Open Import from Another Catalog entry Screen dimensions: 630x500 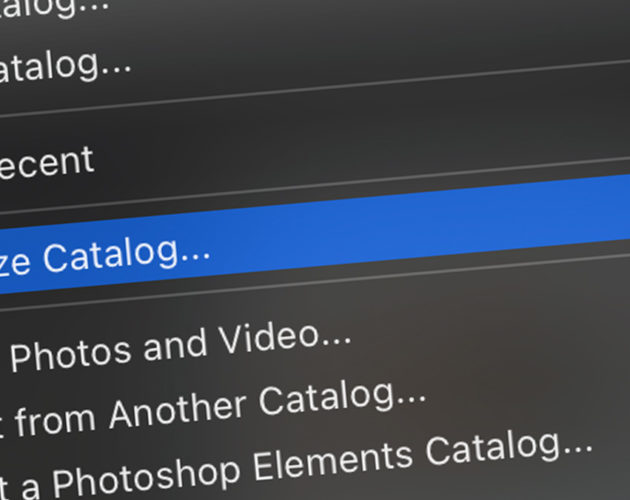click(x=213, y=410)
